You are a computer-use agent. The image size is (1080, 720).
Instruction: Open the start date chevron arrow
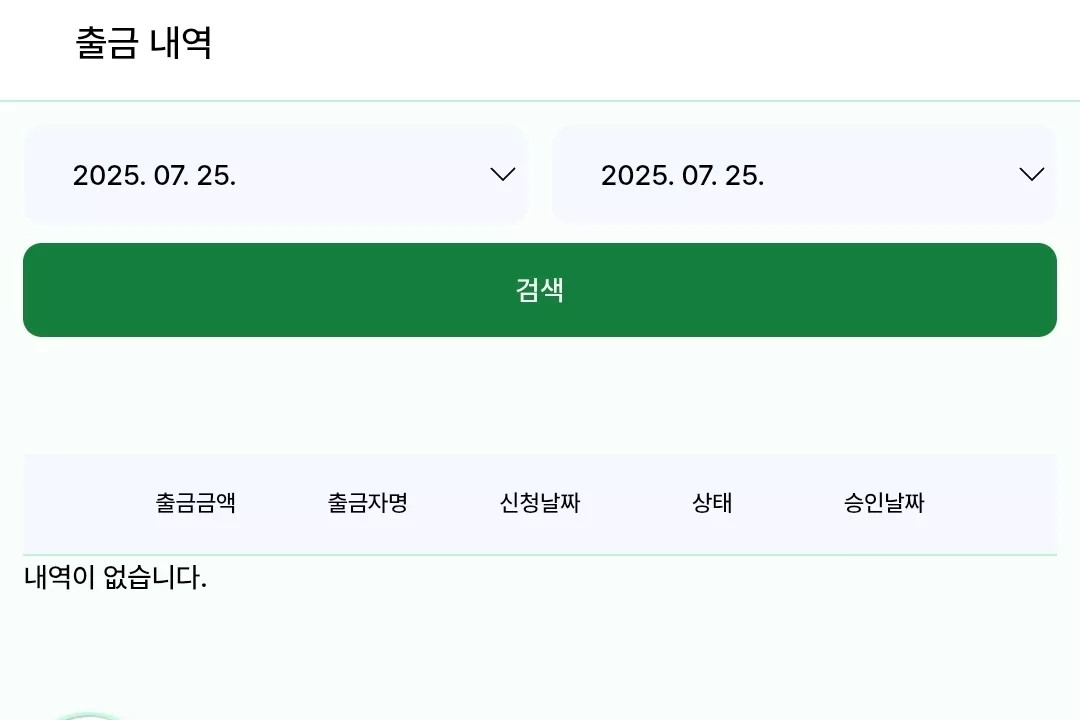(x=503, y=174)
